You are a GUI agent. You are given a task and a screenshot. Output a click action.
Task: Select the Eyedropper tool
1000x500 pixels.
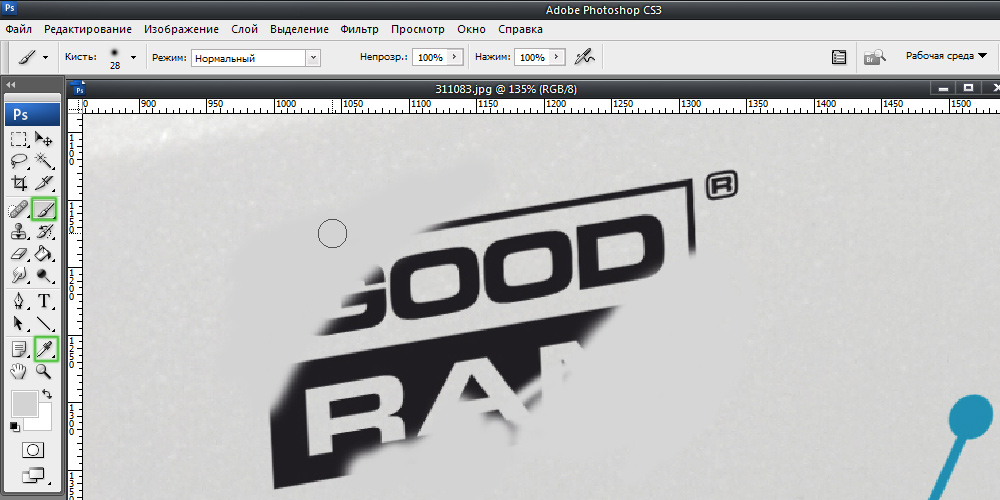(44, 348)
